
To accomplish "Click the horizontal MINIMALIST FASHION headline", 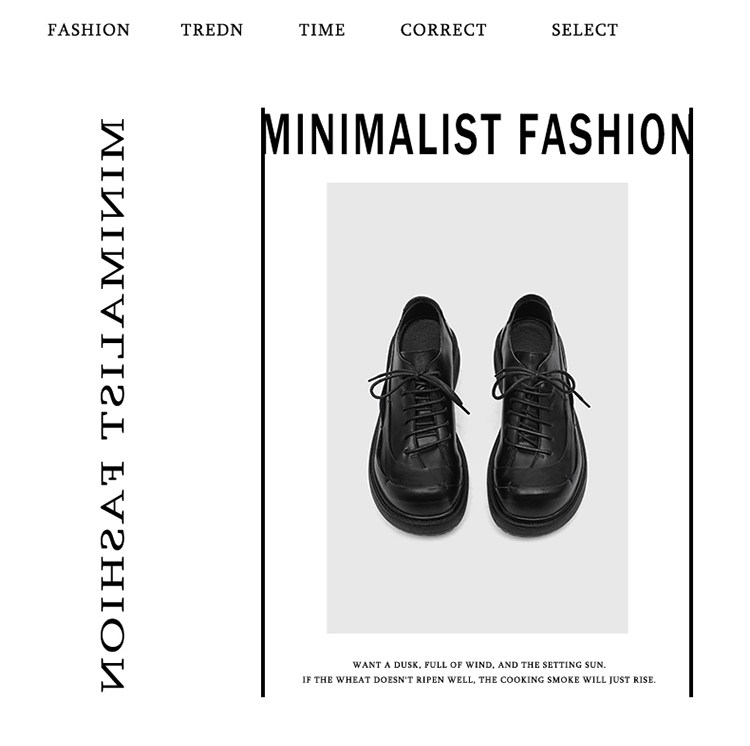I will click(x=477, y=134).
